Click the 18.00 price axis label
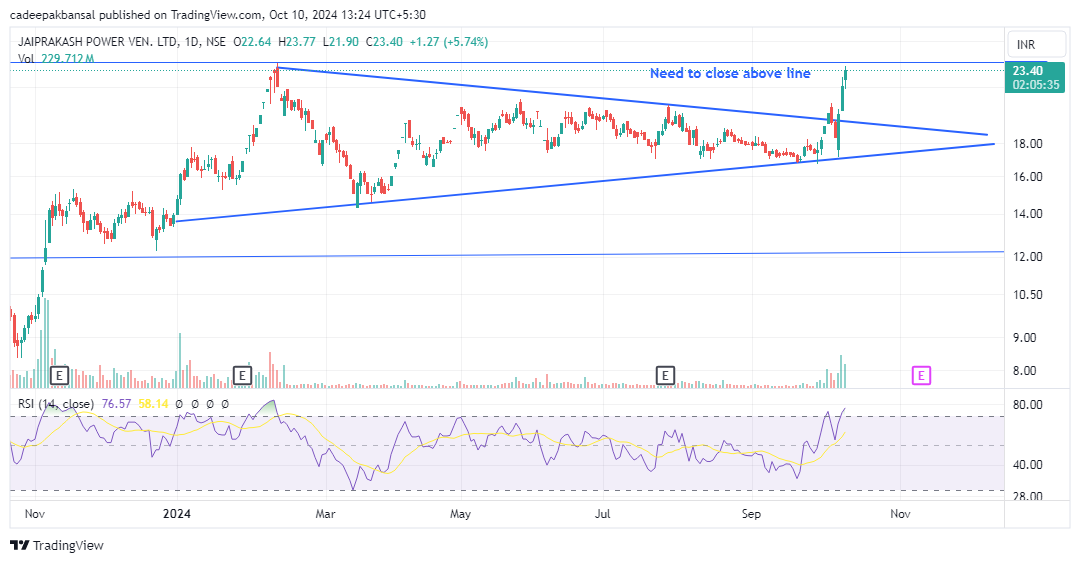This screenshot has height=563, width=1080. [x=1027, y=143]
